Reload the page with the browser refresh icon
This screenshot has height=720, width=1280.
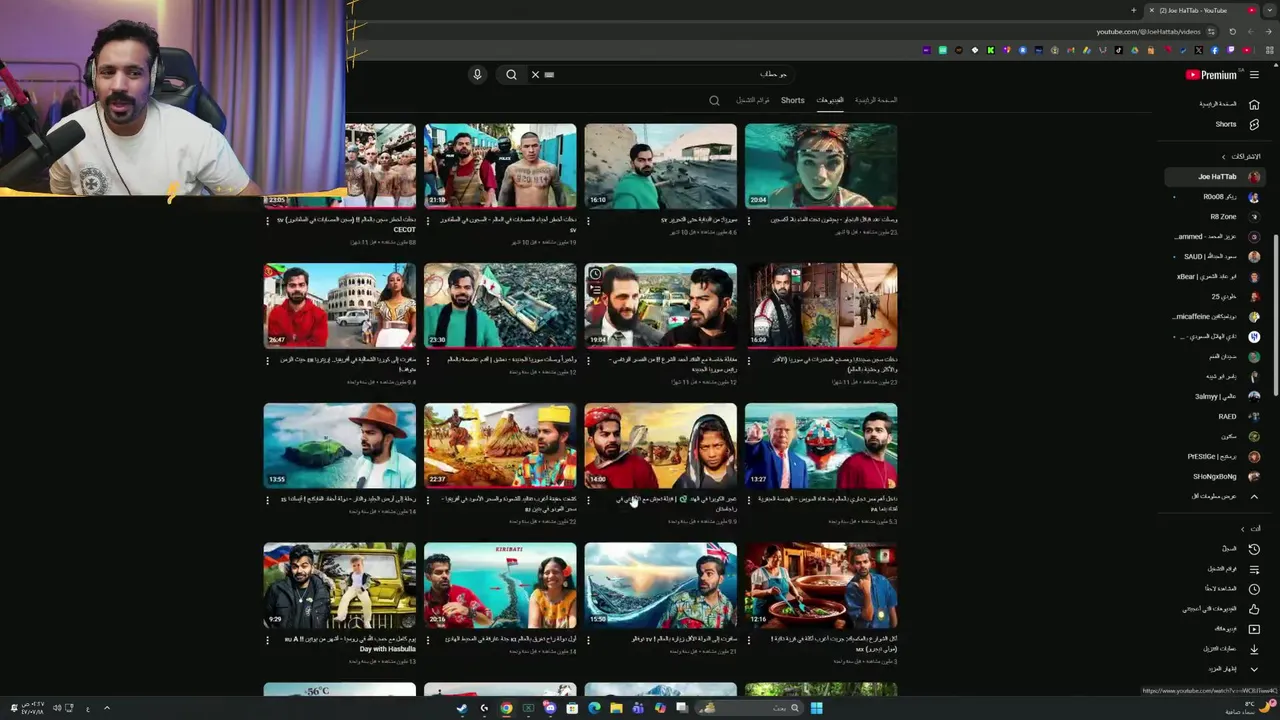(x=1233, y=31)
